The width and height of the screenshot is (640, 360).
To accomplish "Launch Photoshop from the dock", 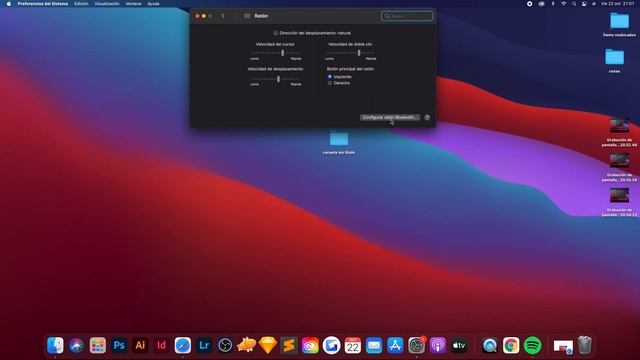I will (119, 346).
